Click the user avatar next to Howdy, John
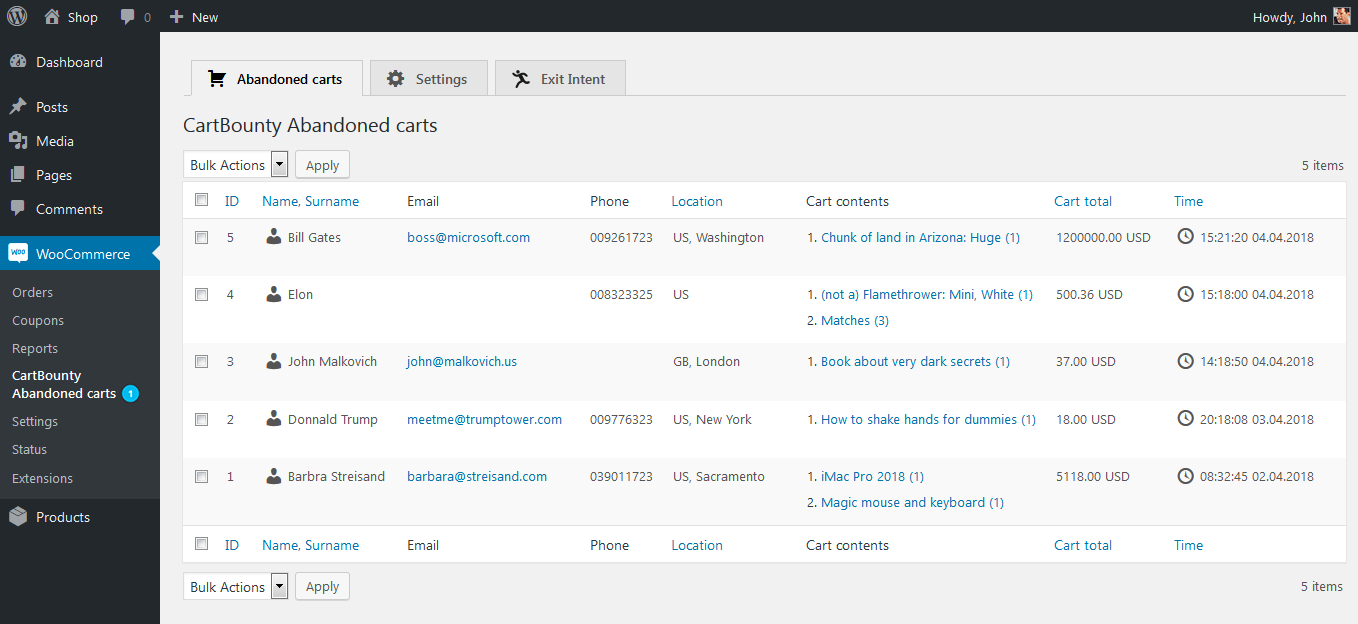This screenshot has height=624, width=1358. tap(1342, 16)
